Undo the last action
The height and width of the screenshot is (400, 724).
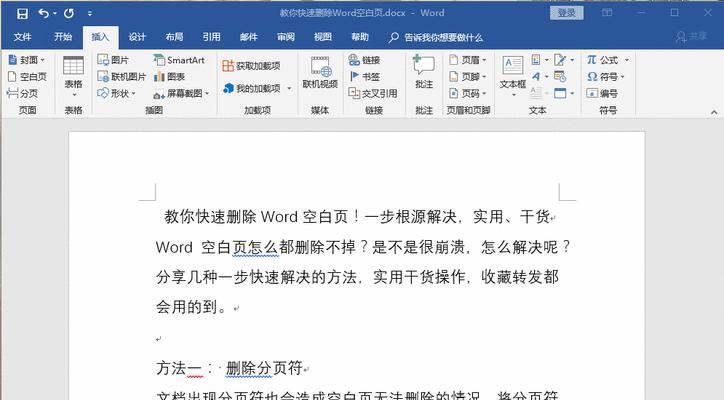click(44, 13)
